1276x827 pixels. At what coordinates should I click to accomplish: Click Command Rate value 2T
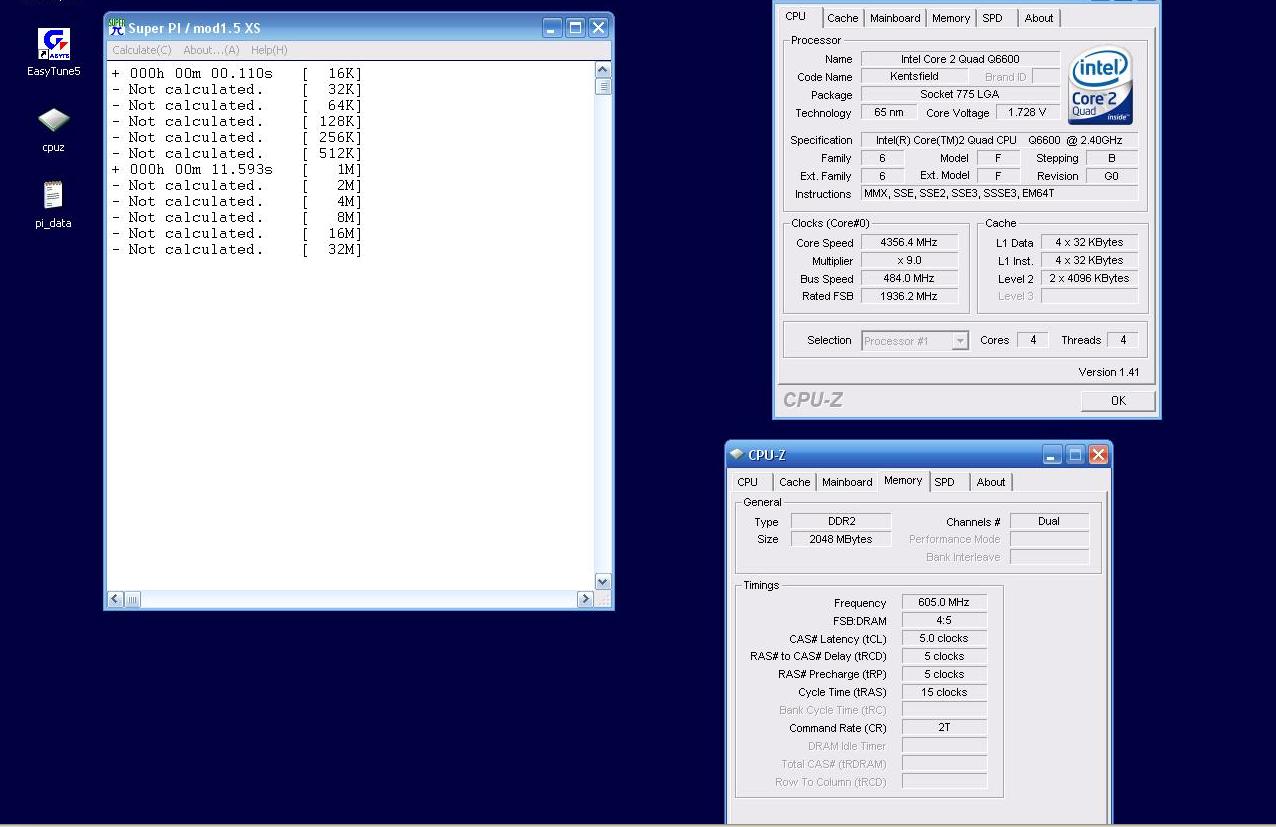[x=944, y=727]
